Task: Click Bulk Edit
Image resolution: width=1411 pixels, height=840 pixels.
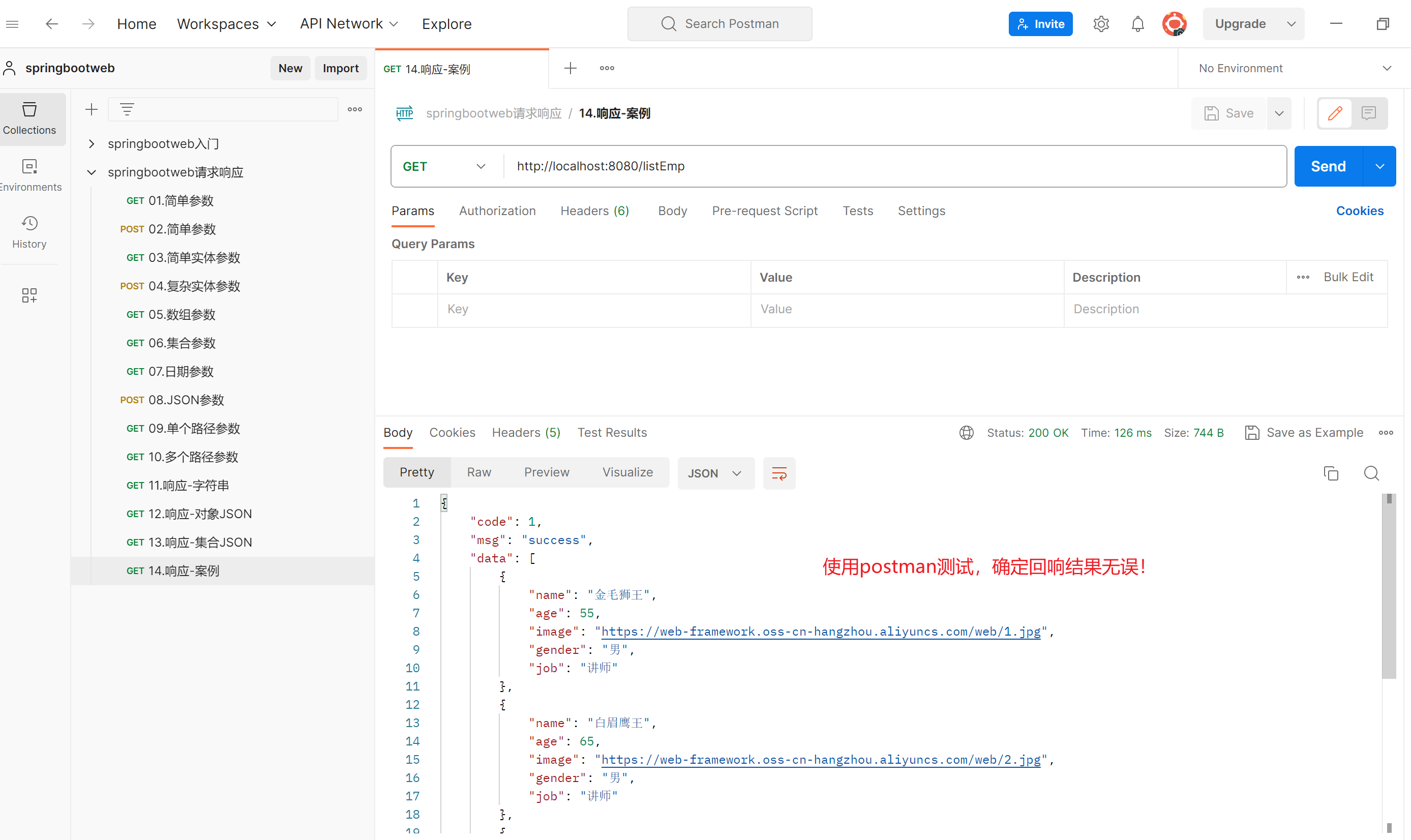Action: [x=1348, y=277]
